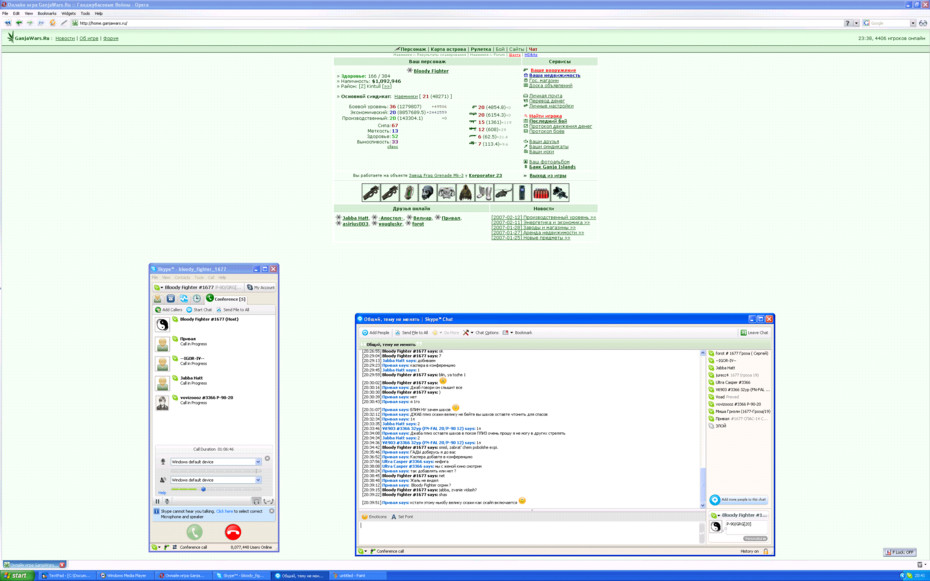Dismiss the 'Skype cannot hear you' notification
930x581 pixels.
(272, 511)
